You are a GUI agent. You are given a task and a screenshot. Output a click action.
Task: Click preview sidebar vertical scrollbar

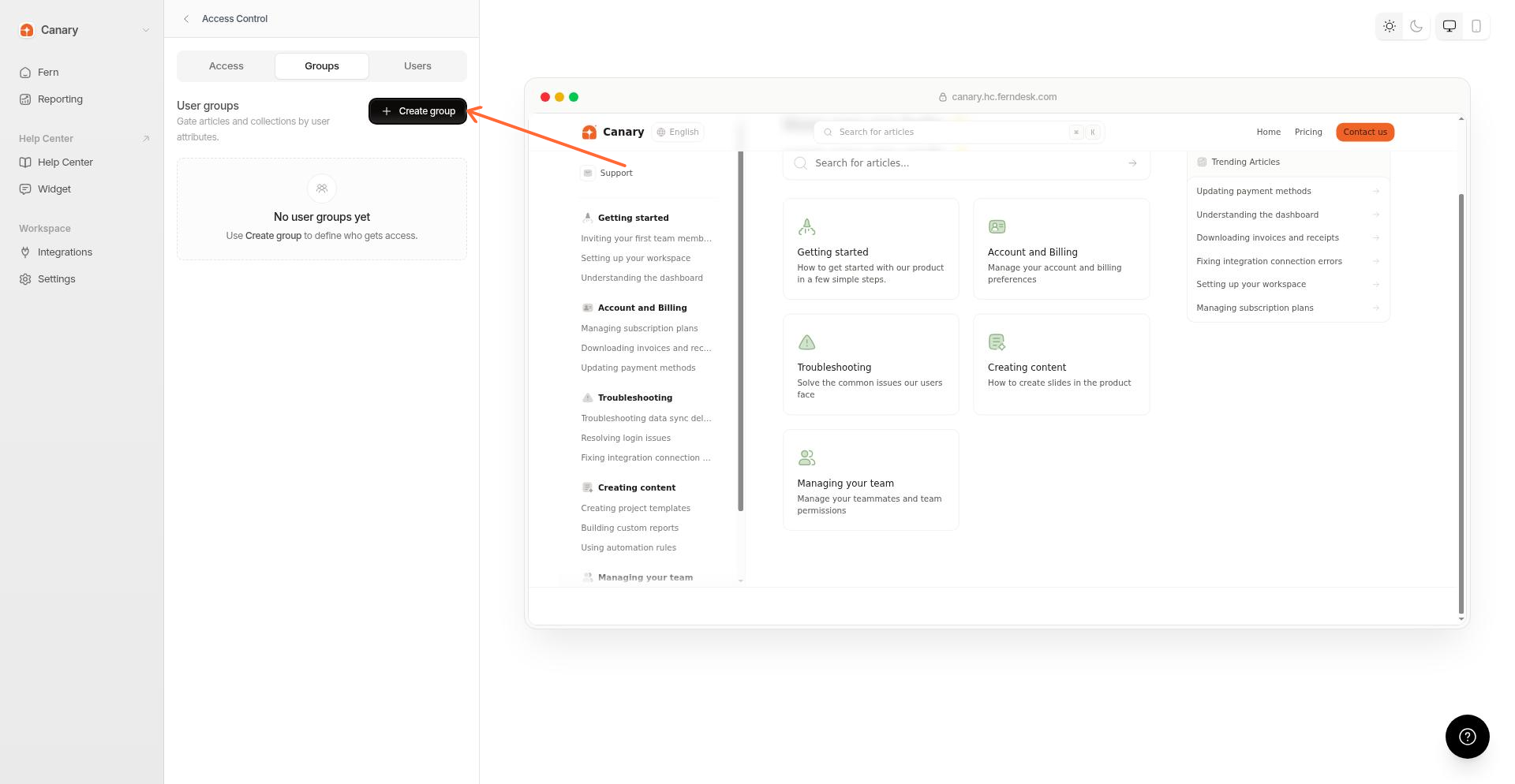point(740,331)
